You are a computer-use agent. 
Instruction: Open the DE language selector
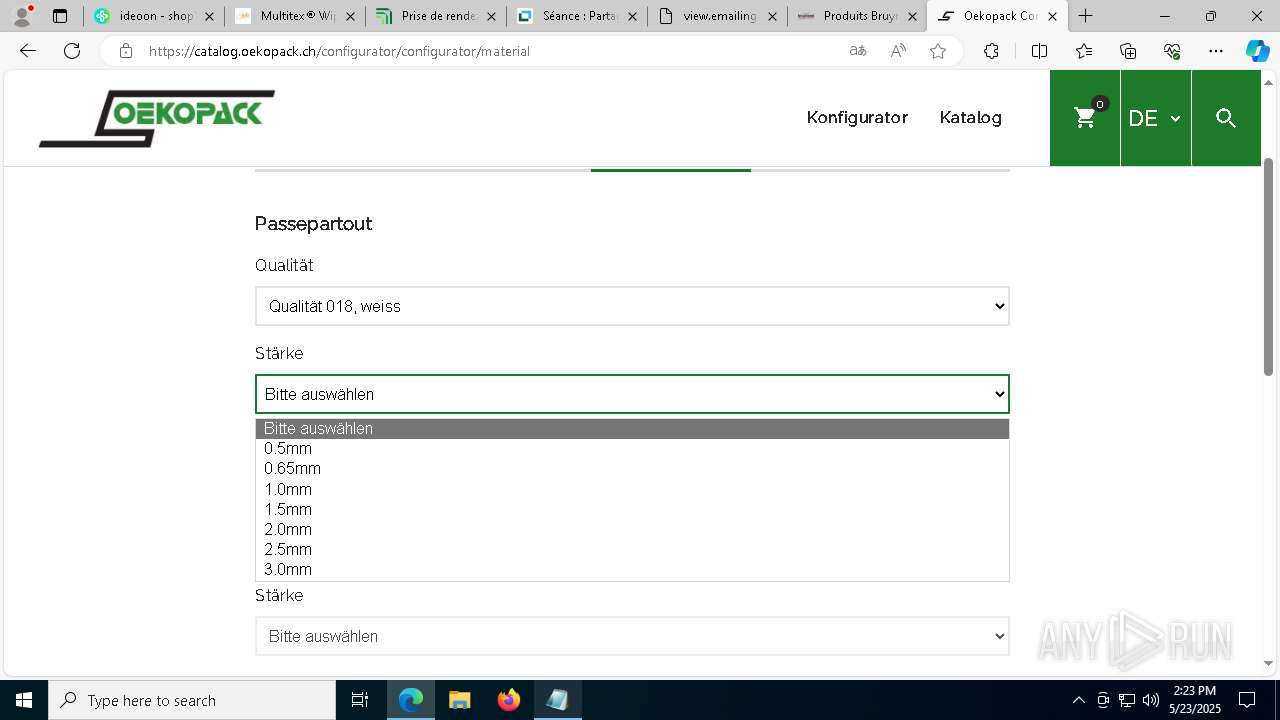[1155, 118]
